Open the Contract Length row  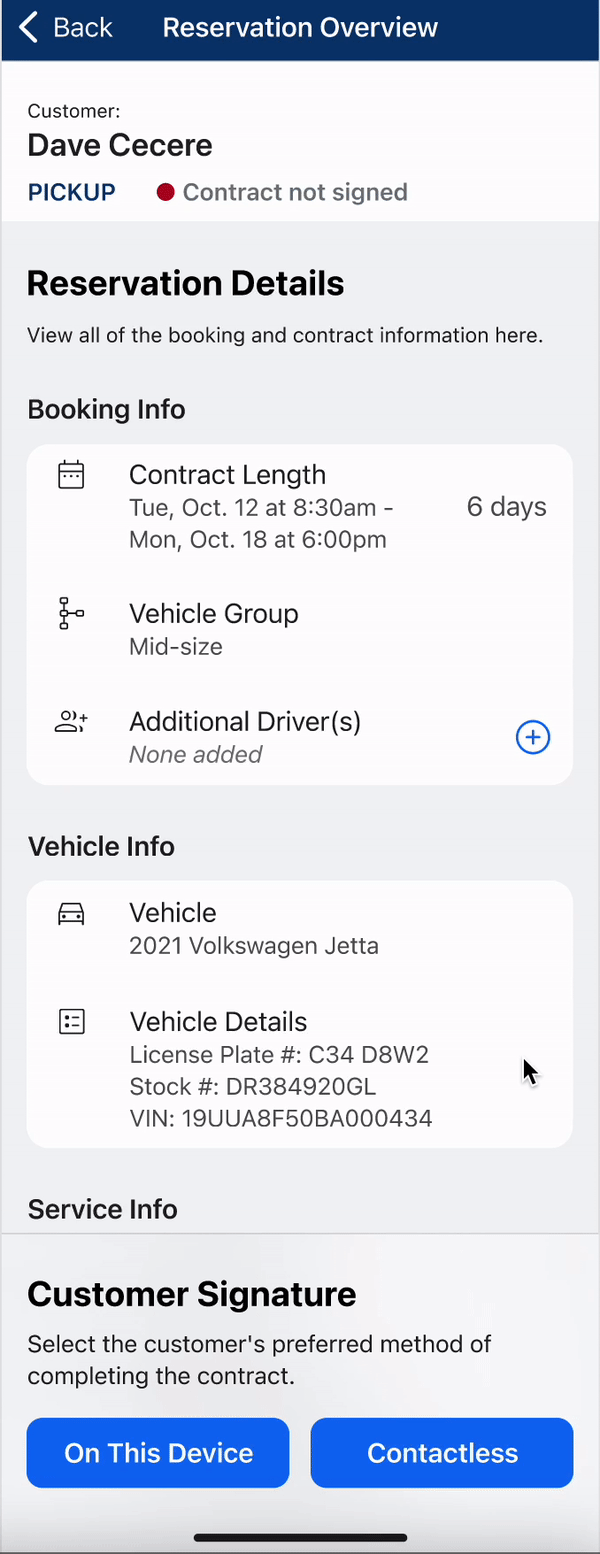point(300,506)
